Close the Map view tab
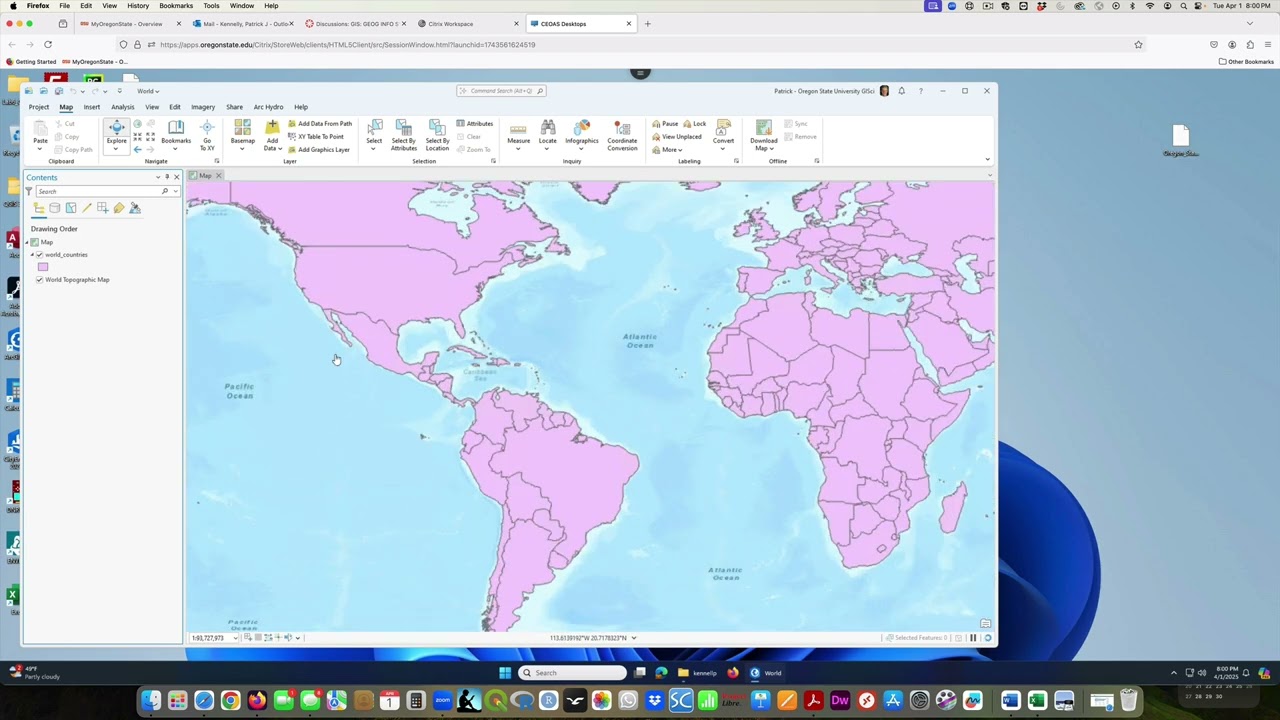Viewport: 1280px width, 720px height. click(218, 176)
